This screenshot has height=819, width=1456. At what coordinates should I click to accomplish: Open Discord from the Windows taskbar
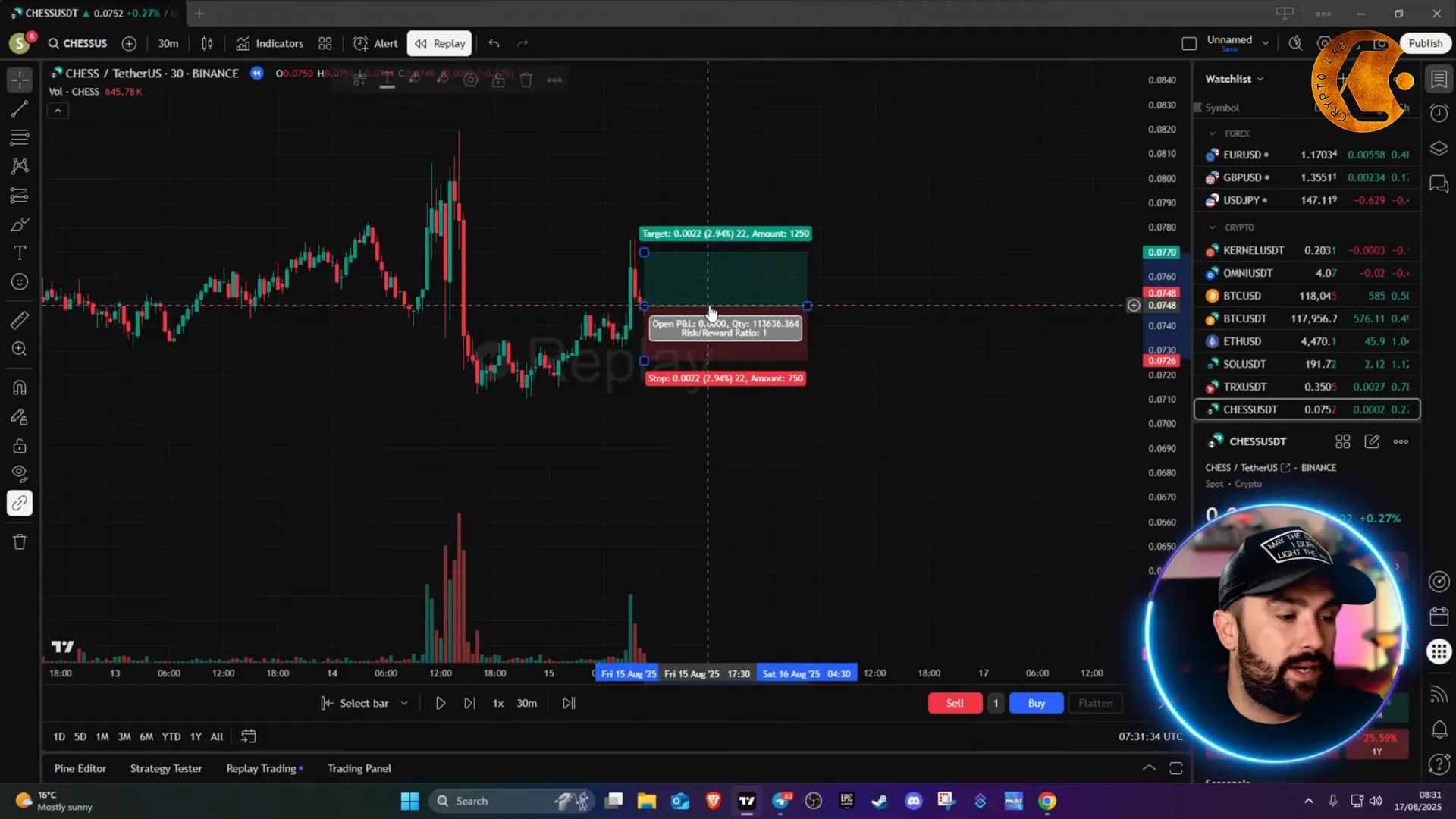[913, 801]
